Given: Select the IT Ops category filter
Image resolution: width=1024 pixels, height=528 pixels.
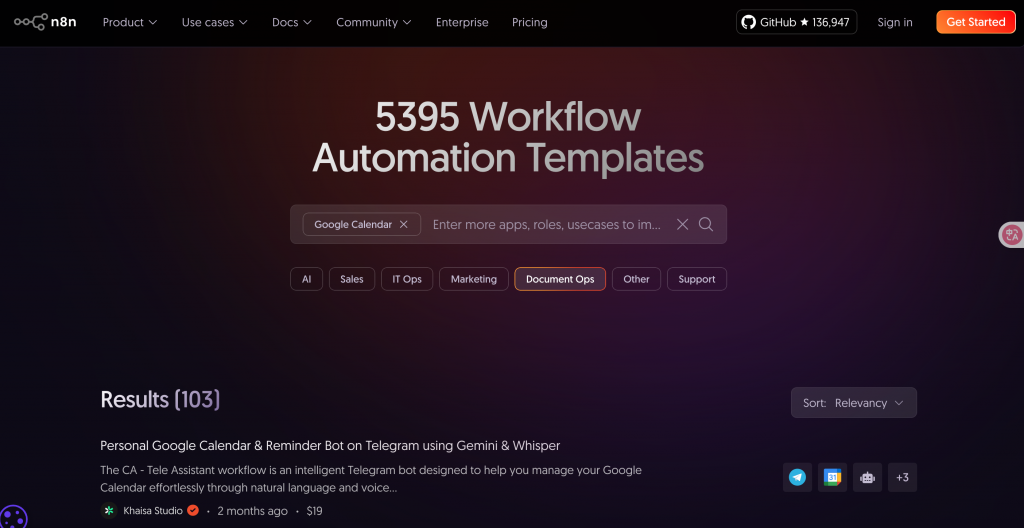Looking at the screenshot, I should [407, 279].
